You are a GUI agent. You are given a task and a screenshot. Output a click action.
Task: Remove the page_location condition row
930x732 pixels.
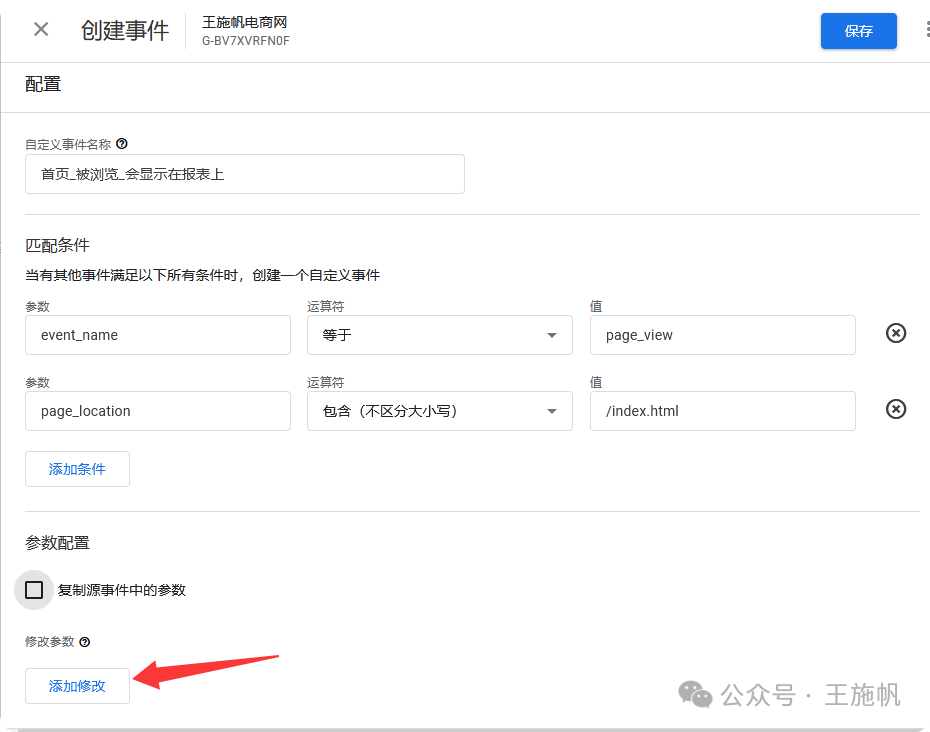(x=896, y=409)
